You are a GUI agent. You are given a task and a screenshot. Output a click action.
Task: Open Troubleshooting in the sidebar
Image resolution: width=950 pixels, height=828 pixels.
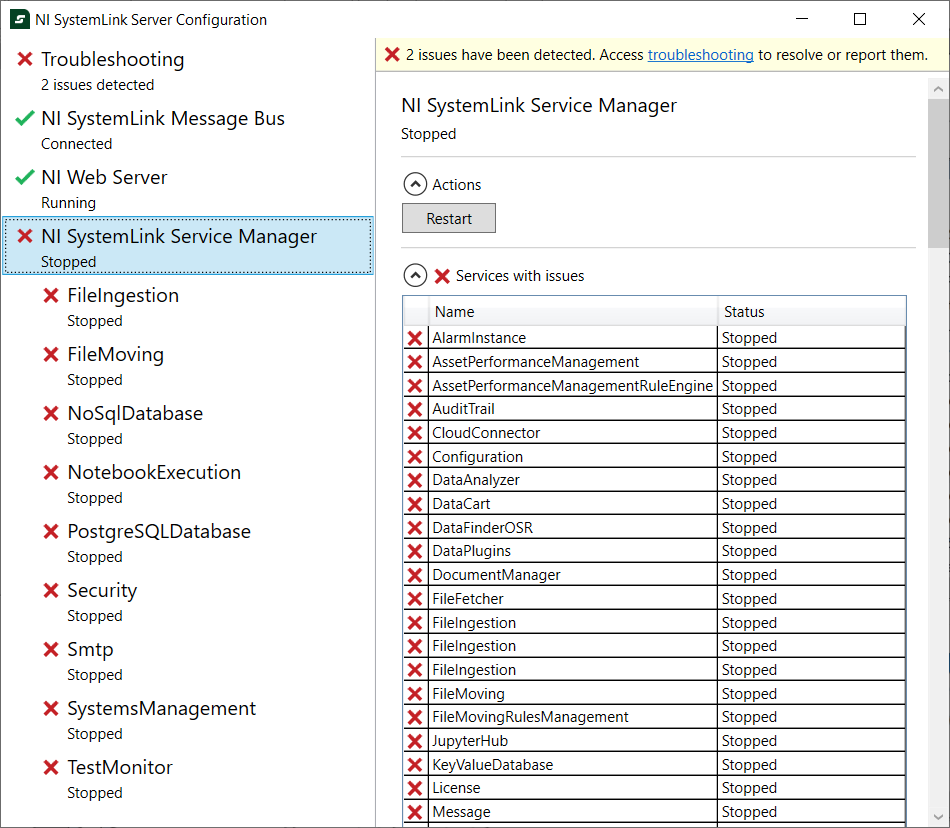point(188,70)
